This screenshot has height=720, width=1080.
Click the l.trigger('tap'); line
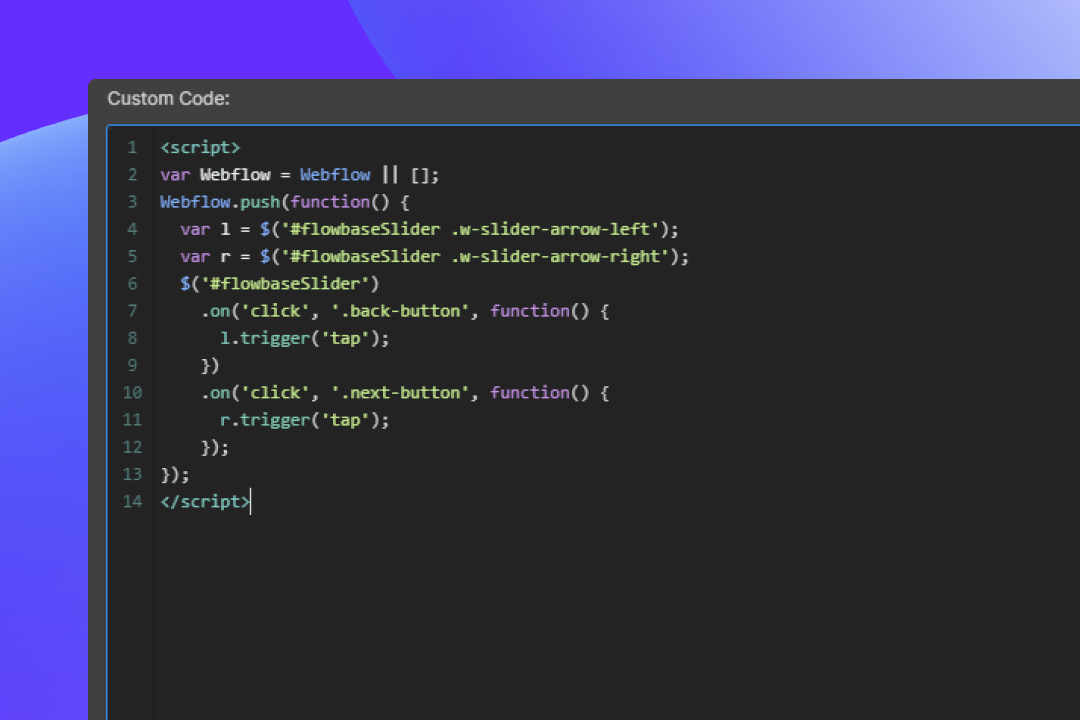(x=304, y=338)
